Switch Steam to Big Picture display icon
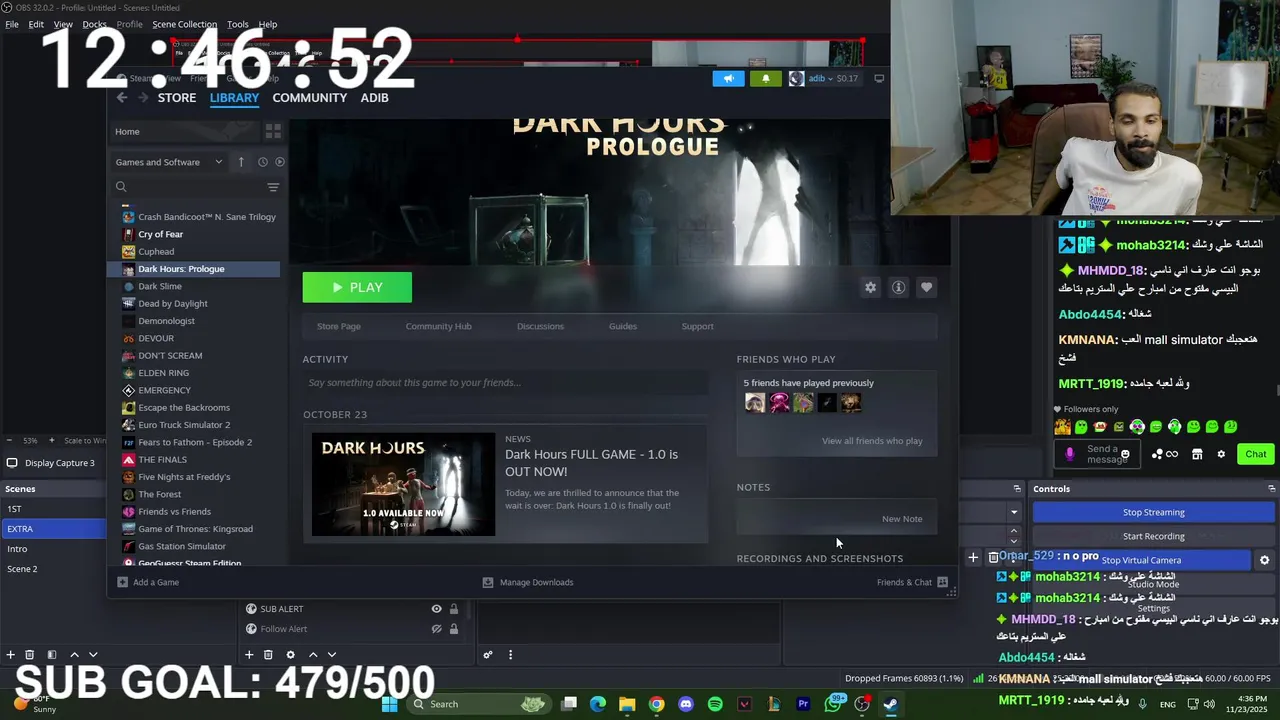1280x720 pixels. [879, 78]
